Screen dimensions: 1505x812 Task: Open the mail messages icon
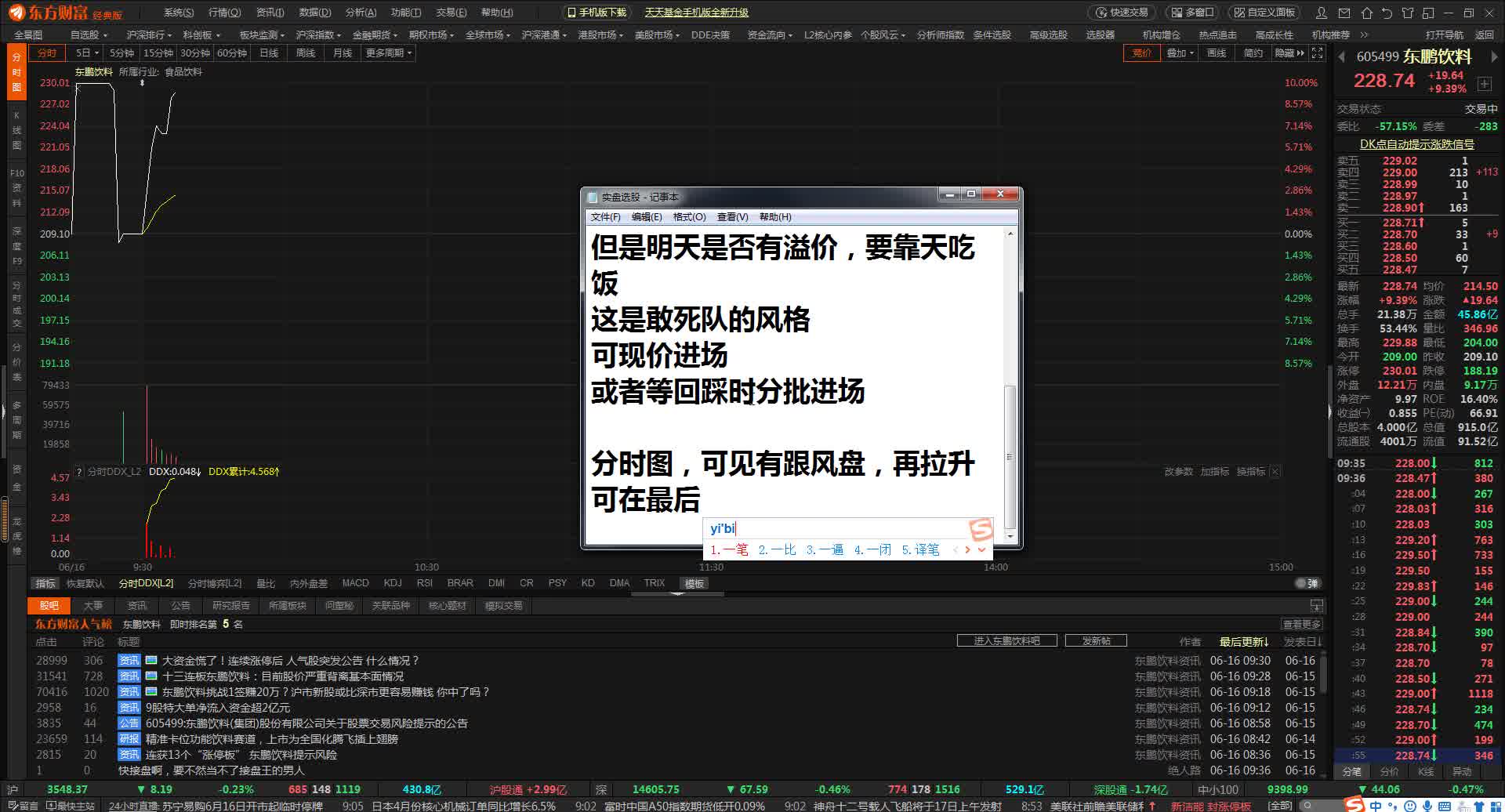point(1346,13)
